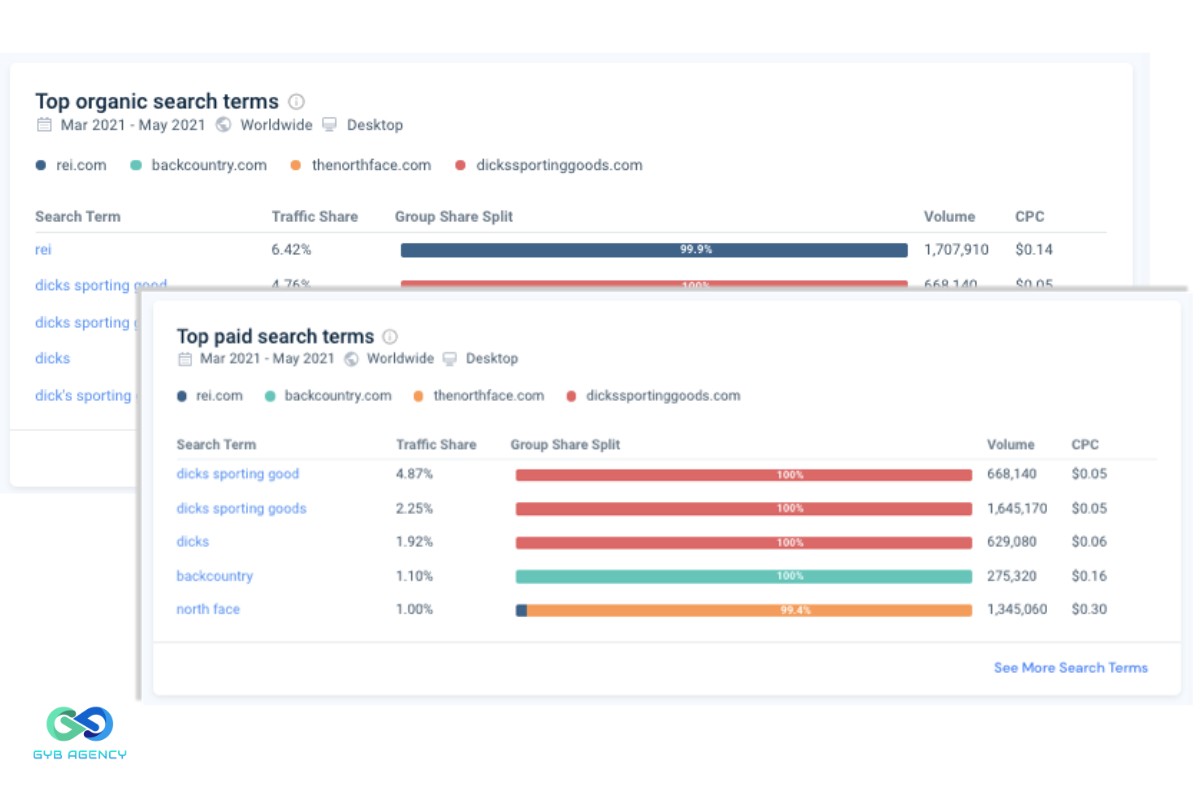
Task: Click Mar 2021 - May 2021 in paid panel
Action: (x=267, y=358)
